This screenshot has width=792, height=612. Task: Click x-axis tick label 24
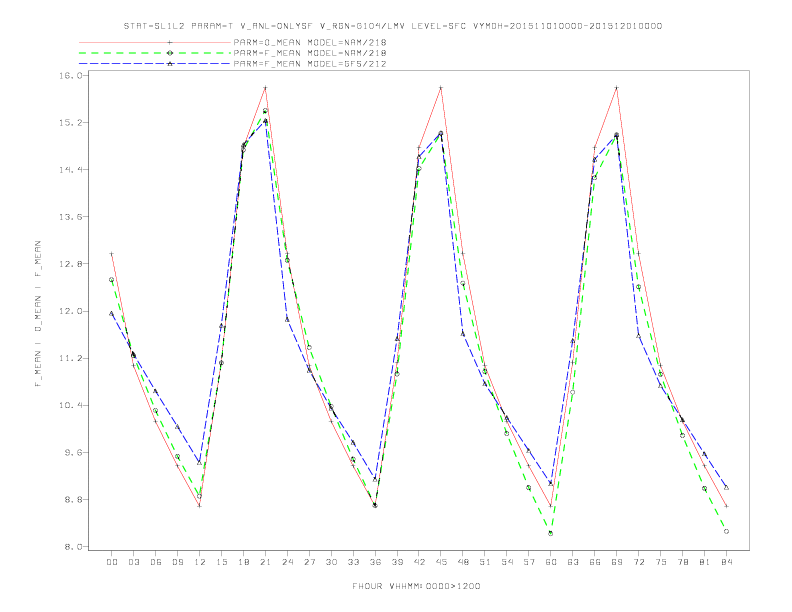pos(287,562)
